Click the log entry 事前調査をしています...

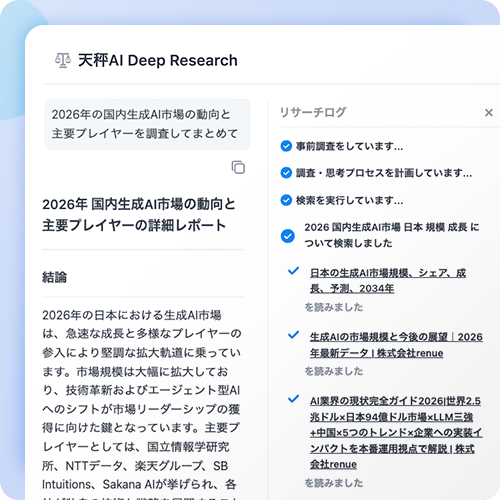coord(349,146)
